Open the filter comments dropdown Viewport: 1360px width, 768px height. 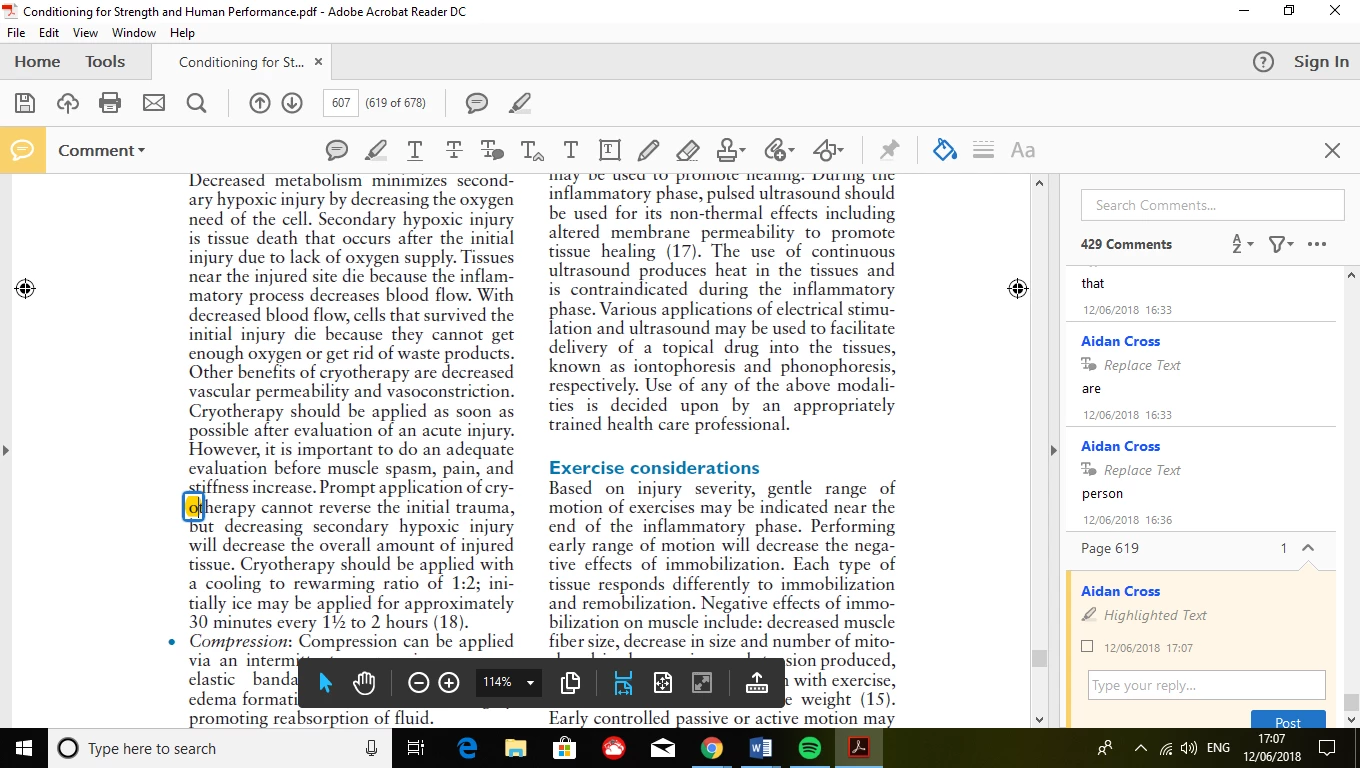coord(1281,244)
